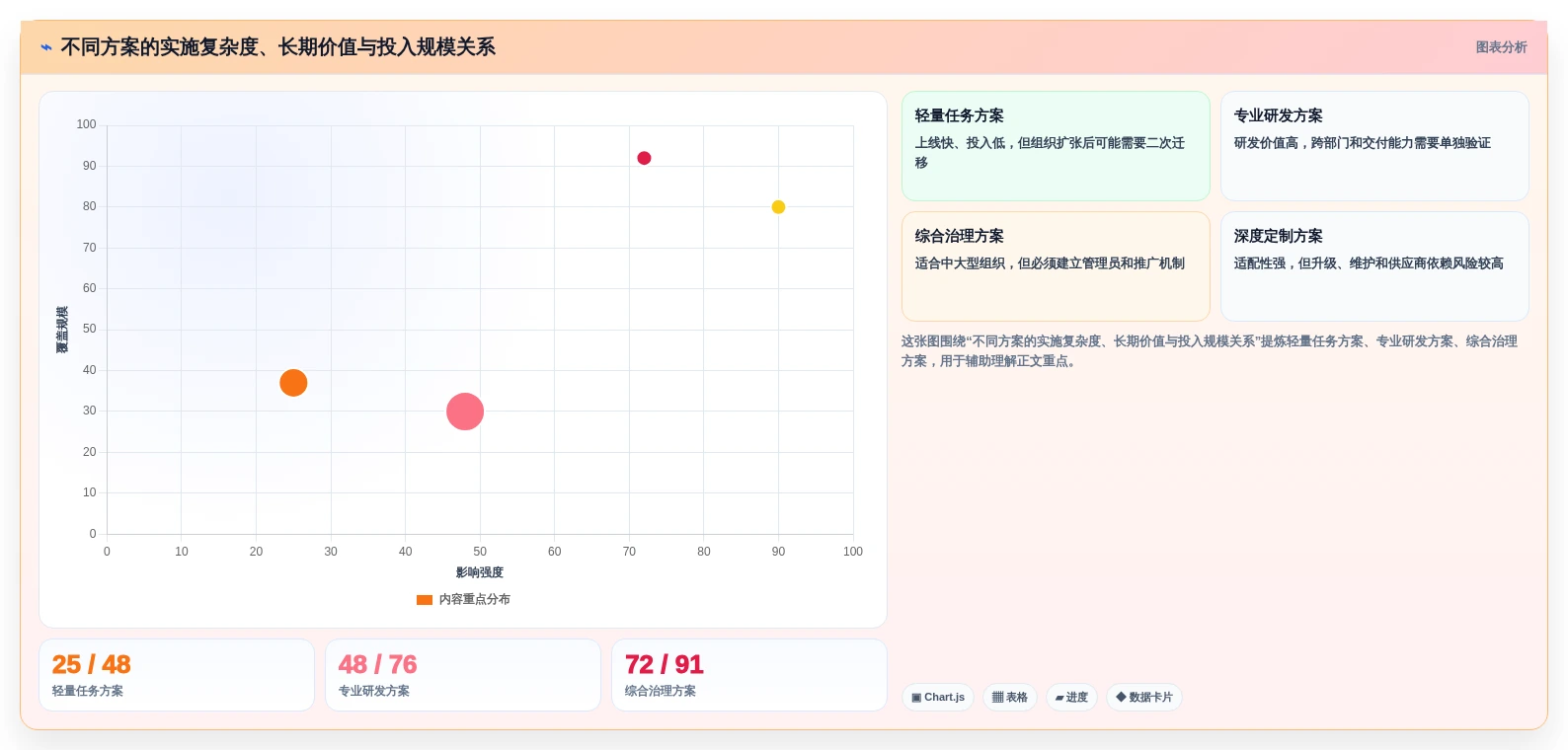The width and height of the screenshot is (1568, 750).
Task: Open the 综合治理方案 card
Action: (x=1056, y=266)
